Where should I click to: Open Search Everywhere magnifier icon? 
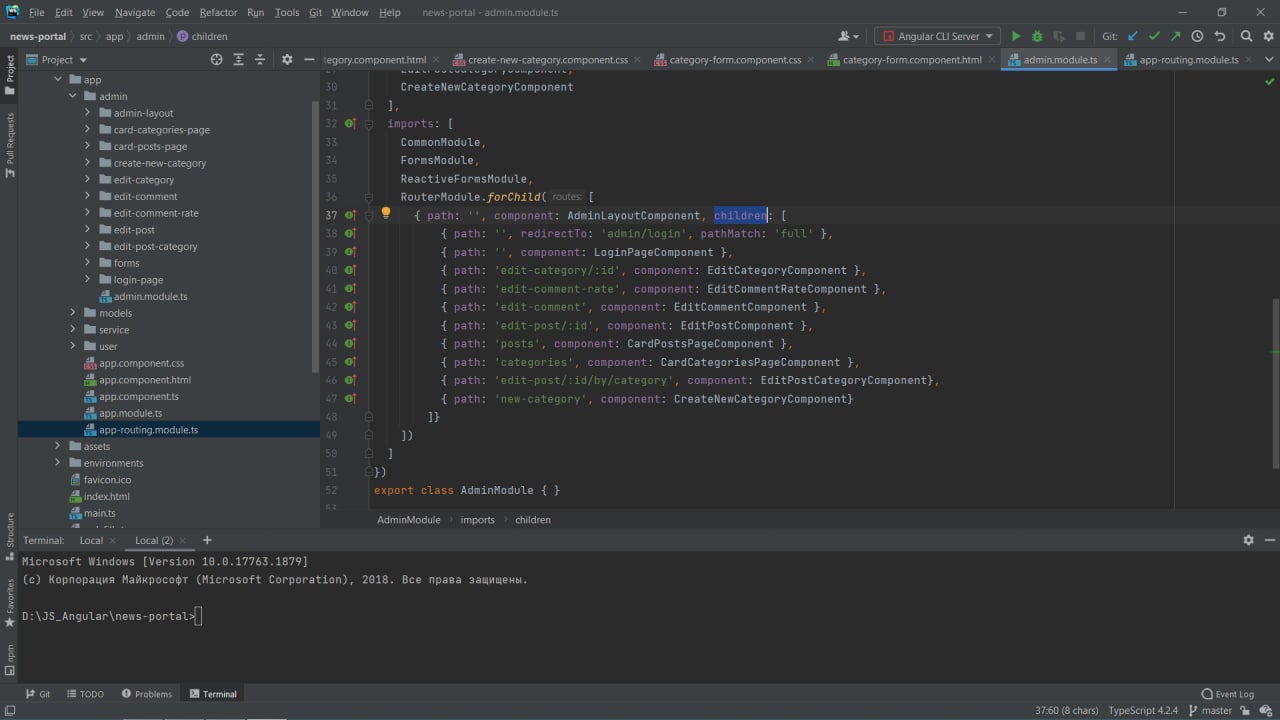(x=1246, y=36)
